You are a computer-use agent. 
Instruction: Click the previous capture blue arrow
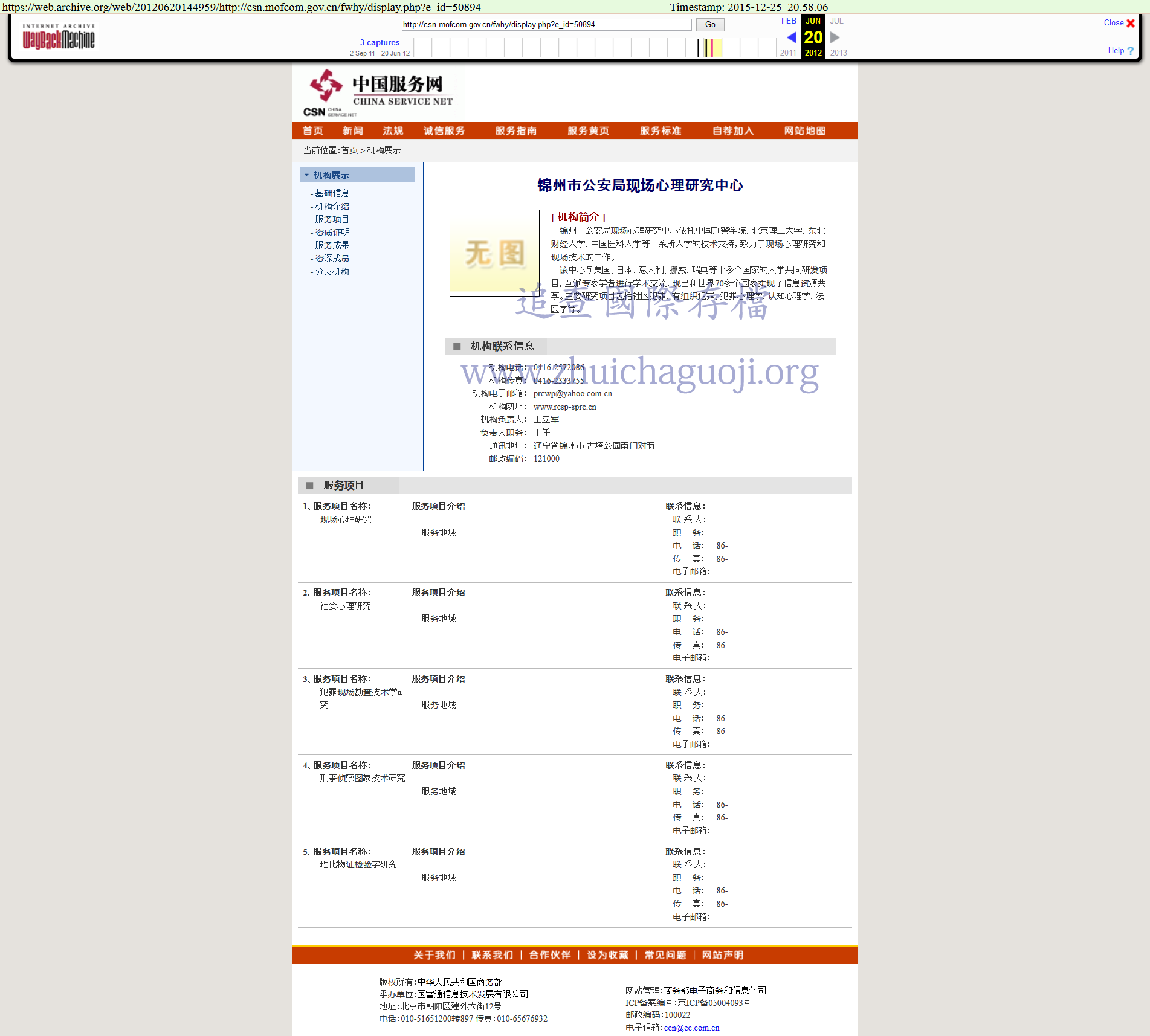point(791,37)
